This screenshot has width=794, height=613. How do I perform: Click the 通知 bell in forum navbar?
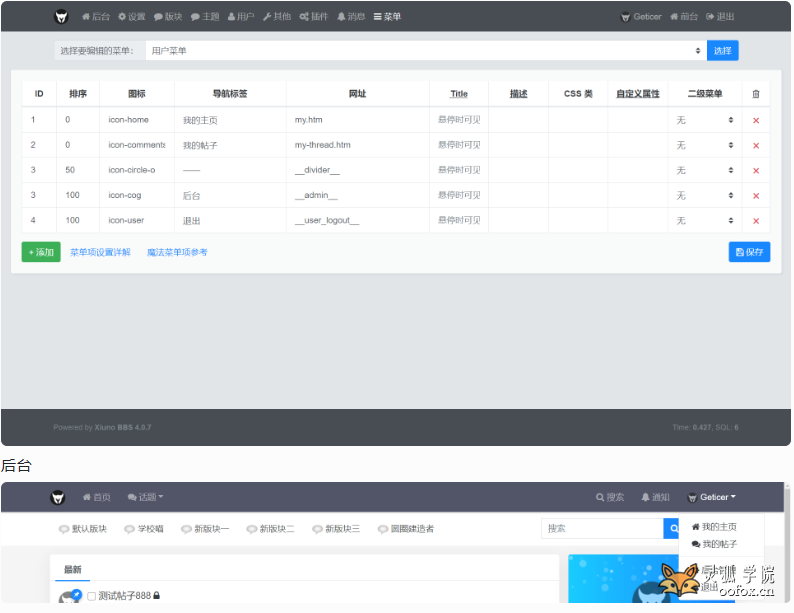pyautogui.click(x=655, y=497)
